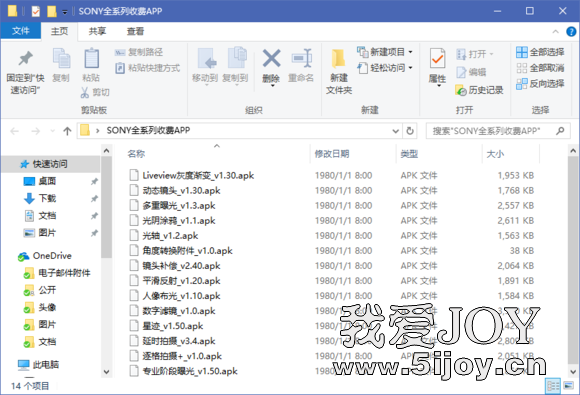Click the 编辑 (Edit) button

coord(471,72)
